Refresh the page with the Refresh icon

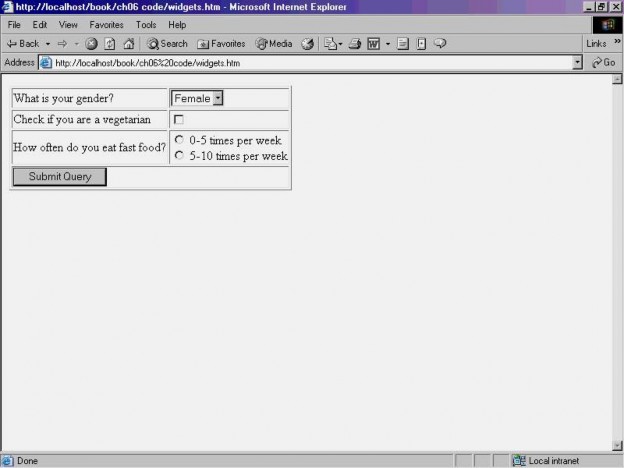point(109,44)
